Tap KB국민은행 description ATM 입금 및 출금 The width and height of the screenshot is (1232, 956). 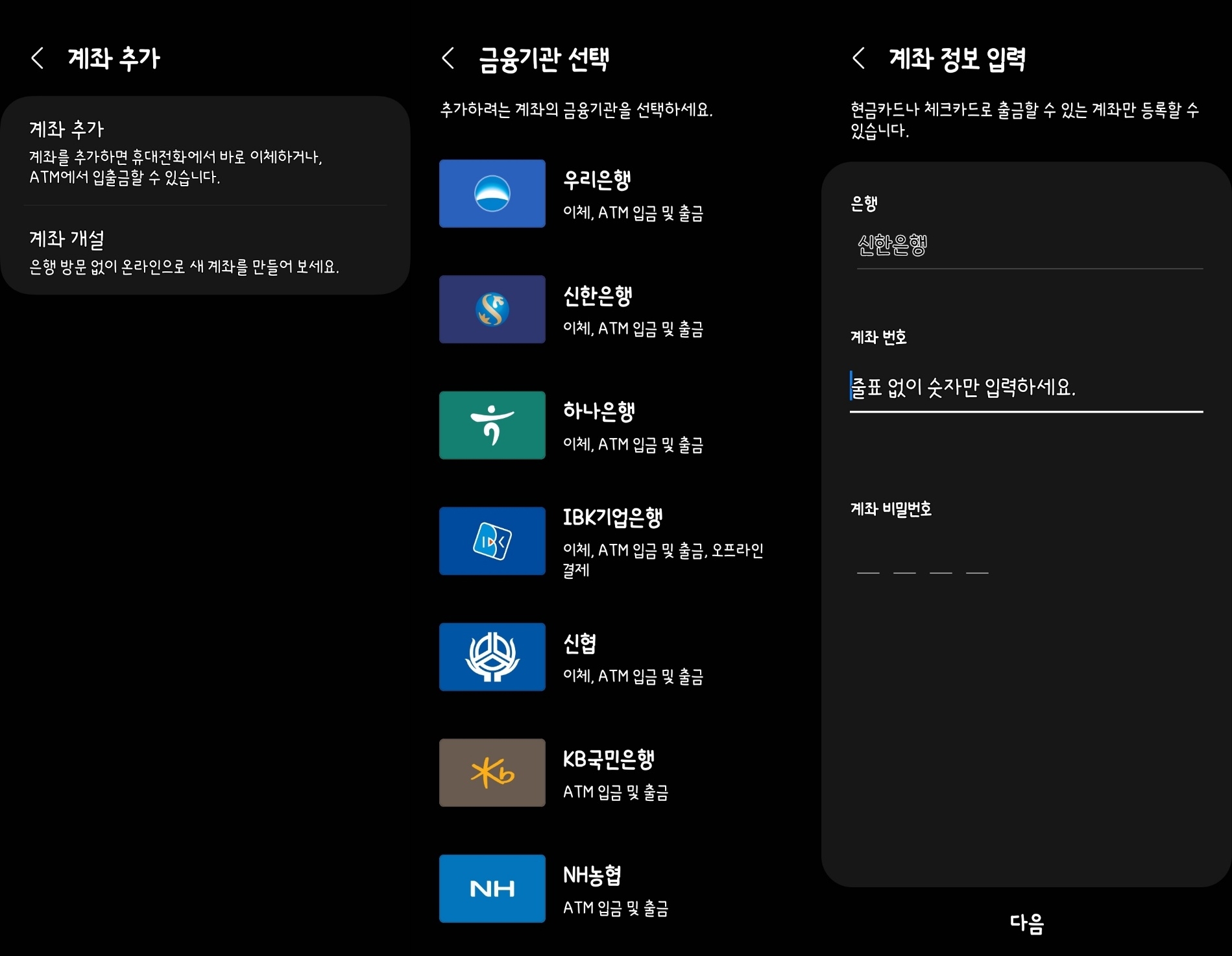pyautogui.click(x=616, y=792)
